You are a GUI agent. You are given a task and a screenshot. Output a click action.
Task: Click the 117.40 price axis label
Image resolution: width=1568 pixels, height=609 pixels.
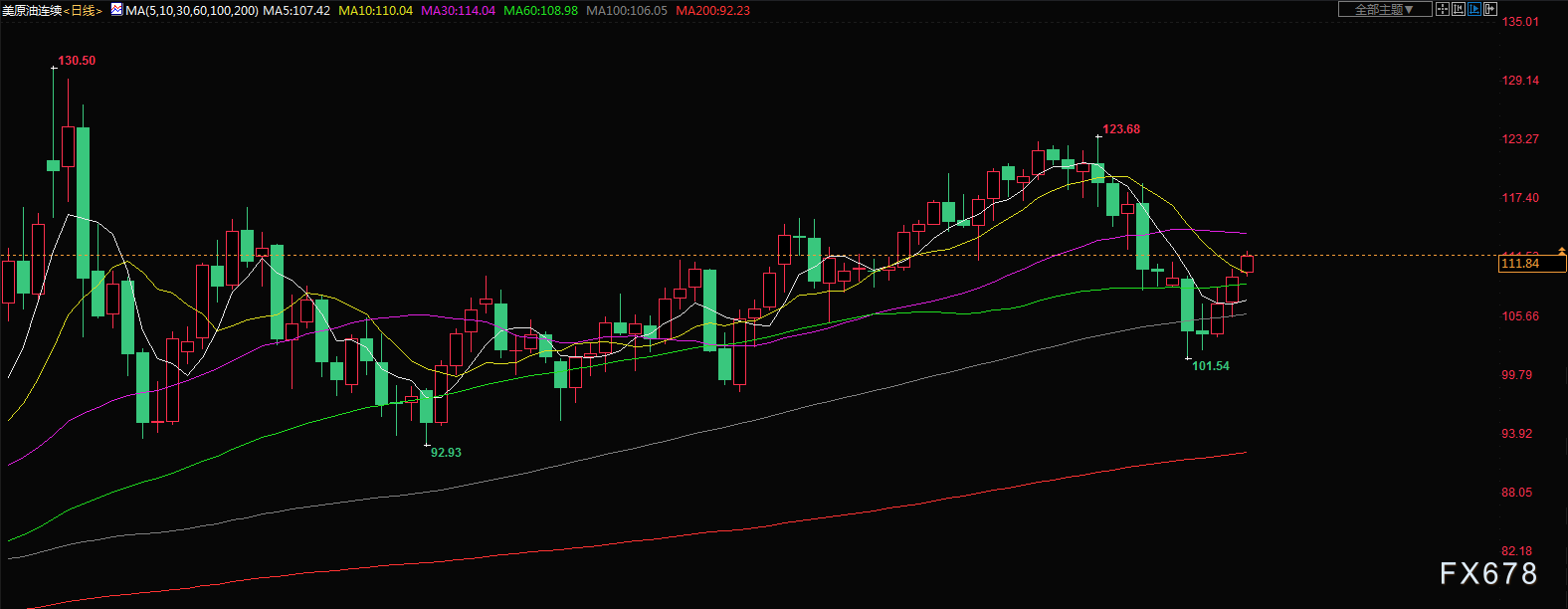1520,198
